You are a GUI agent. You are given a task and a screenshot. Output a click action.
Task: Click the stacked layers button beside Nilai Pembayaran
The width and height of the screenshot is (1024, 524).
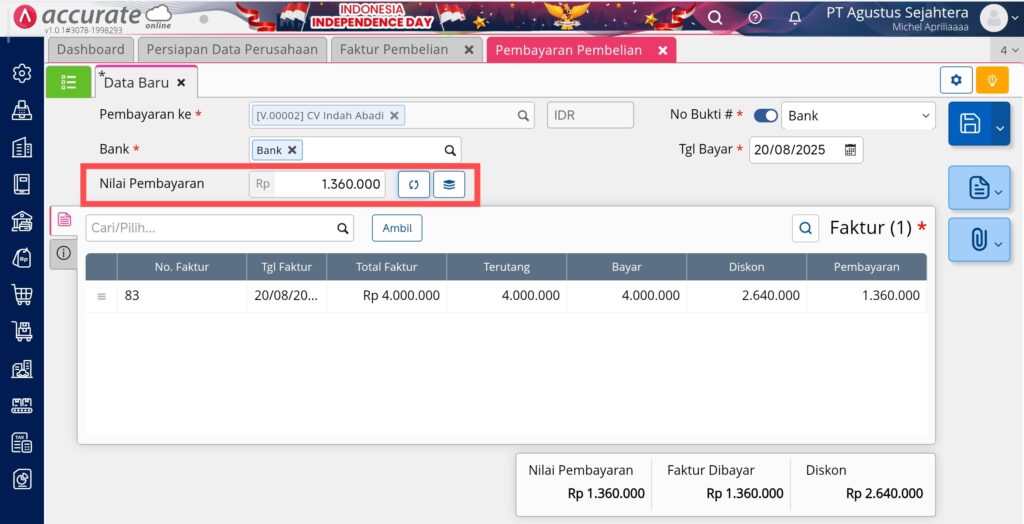pyautogui.click(x=449, y=185)
